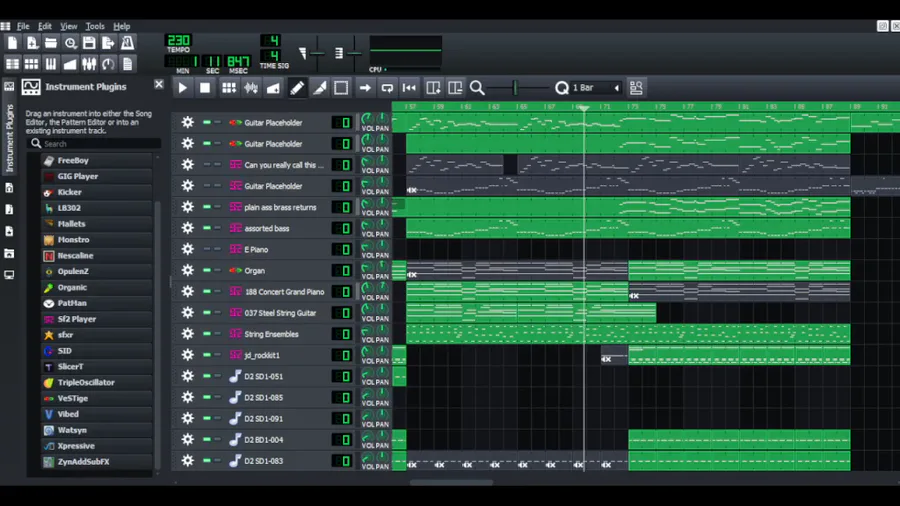
Task: Unmute the E Piano track
Action: coord(207,249)
